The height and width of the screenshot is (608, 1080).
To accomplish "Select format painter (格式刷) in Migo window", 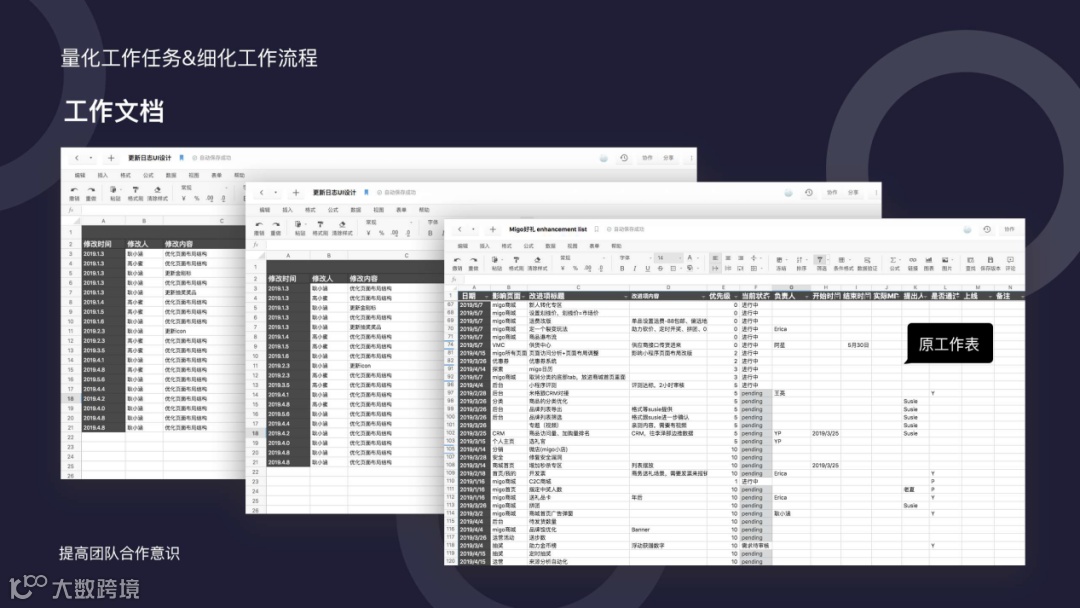I will pyautogui.click(x=516, y=264).
